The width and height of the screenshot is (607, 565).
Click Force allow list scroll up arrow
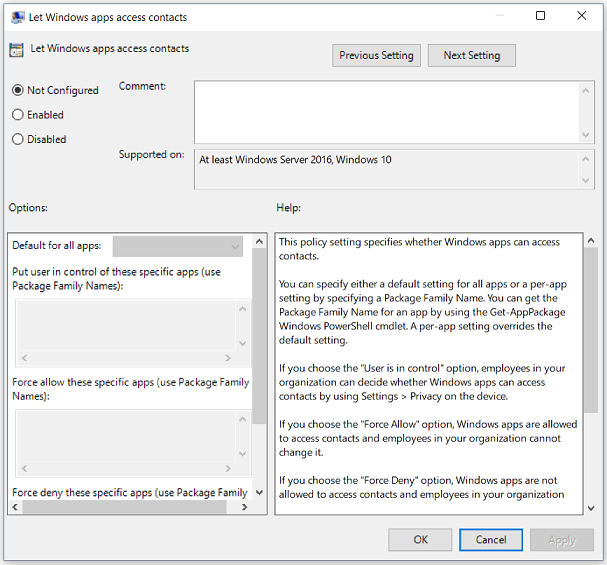243,419
